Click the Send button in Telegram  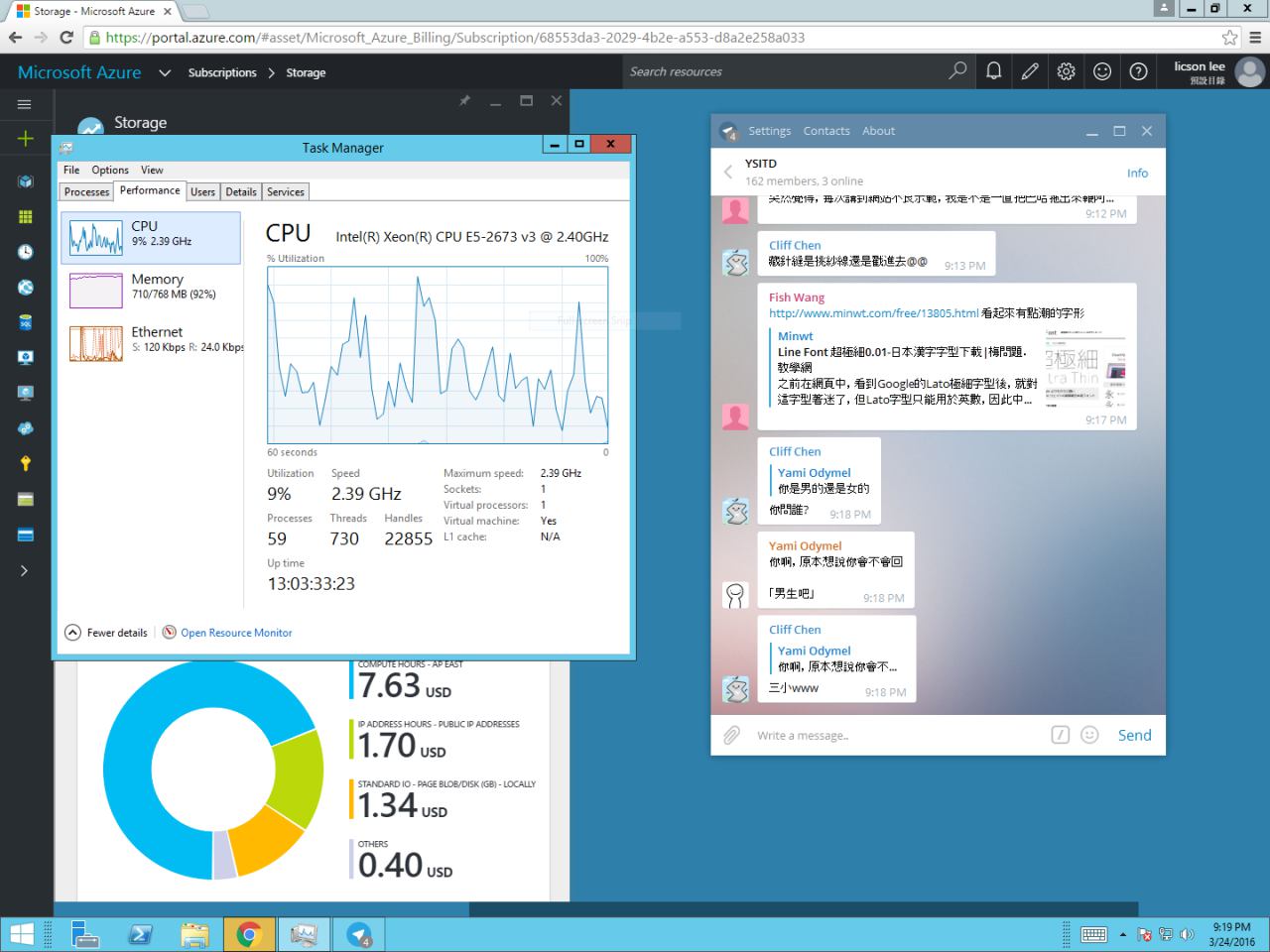click(x=1134, y=735)
